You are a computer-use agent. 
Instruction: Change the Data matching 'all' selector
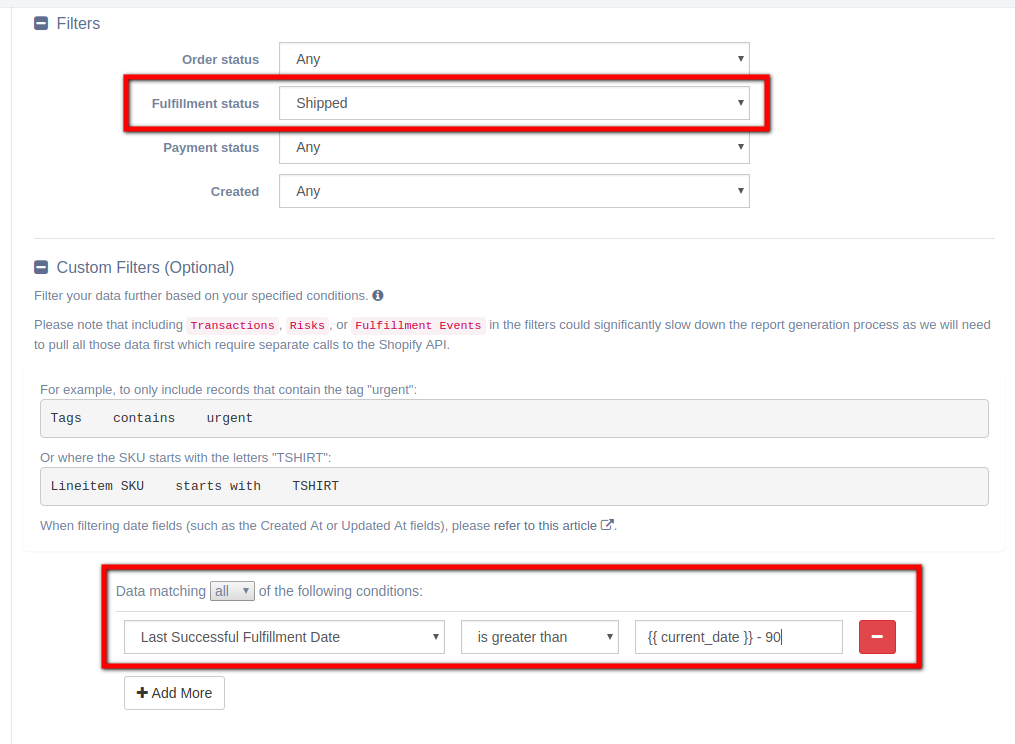[232, 590]
